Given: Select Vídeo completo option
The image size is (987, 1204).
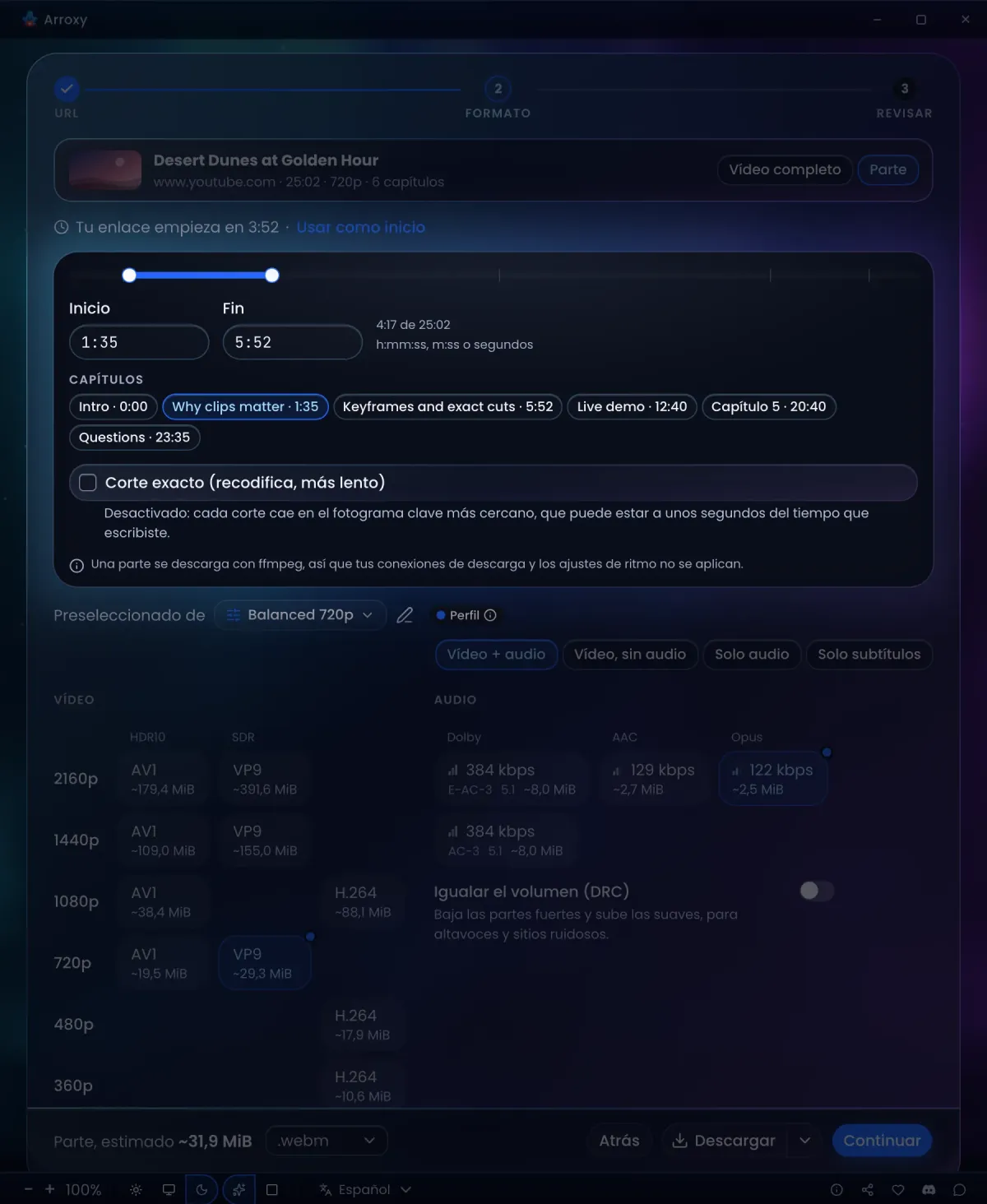Looking at the screenshot, I should [785, 169].
